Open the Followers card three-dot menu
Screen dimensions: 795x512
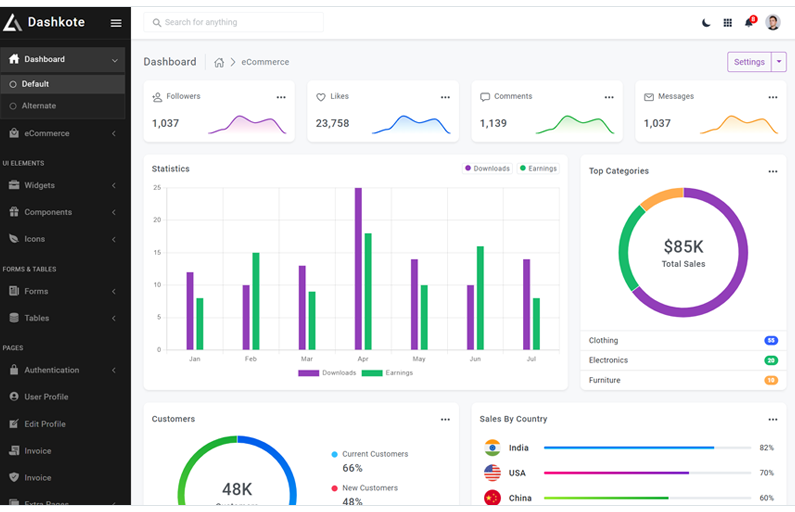point(281,97)
